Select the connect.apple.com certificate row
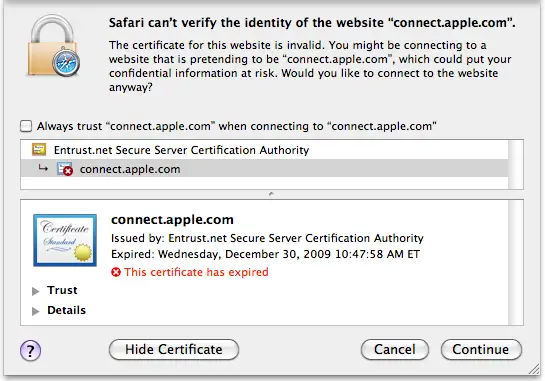The width and height of the screenshot is (545, 381). pyautogui.click(x=264, y=169)
